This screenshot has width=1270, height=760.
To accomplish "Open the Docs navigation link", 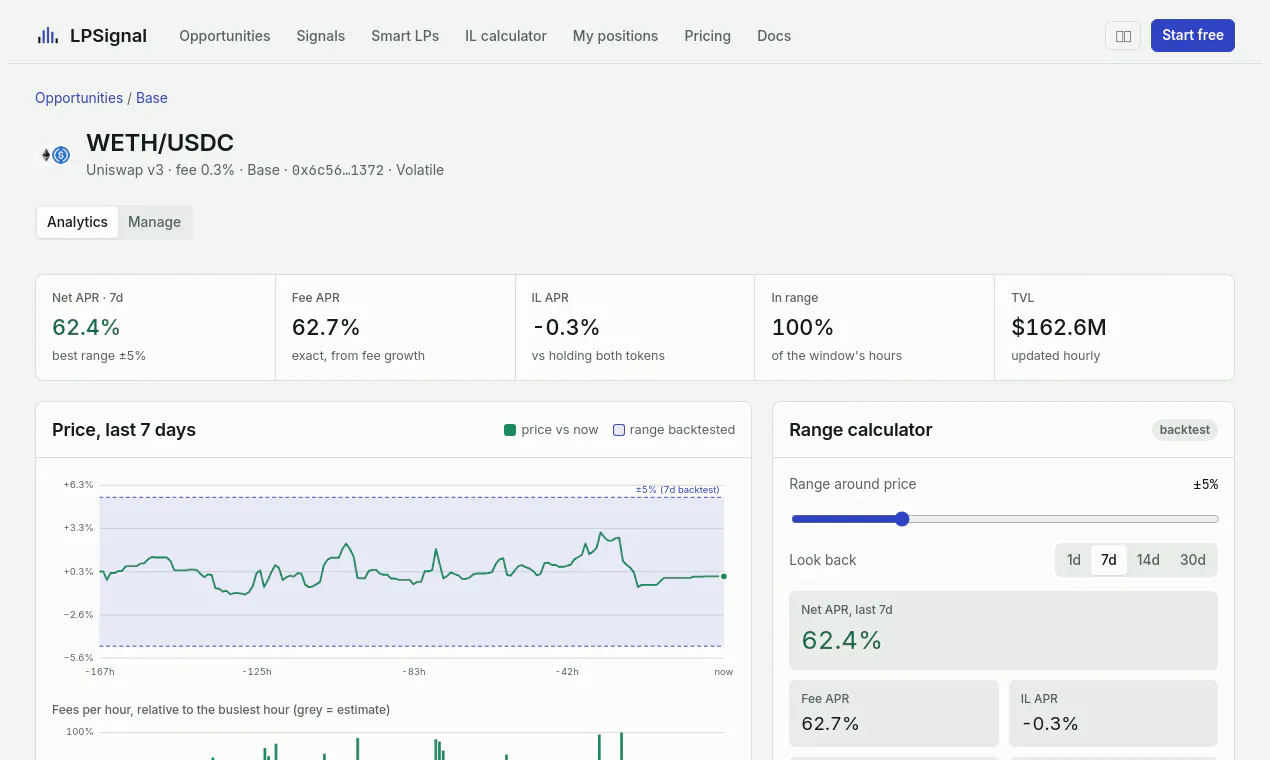I will (774, 36).
